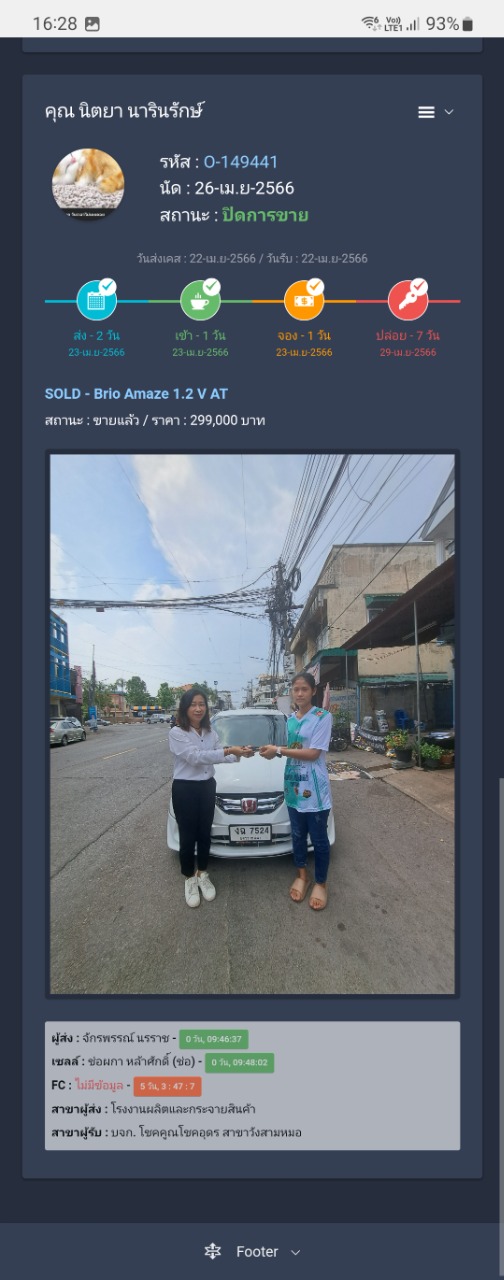The width and height of the screenshot is (504, 1280).
Task: Click the red key release stage icon
Action: point(408,300)
